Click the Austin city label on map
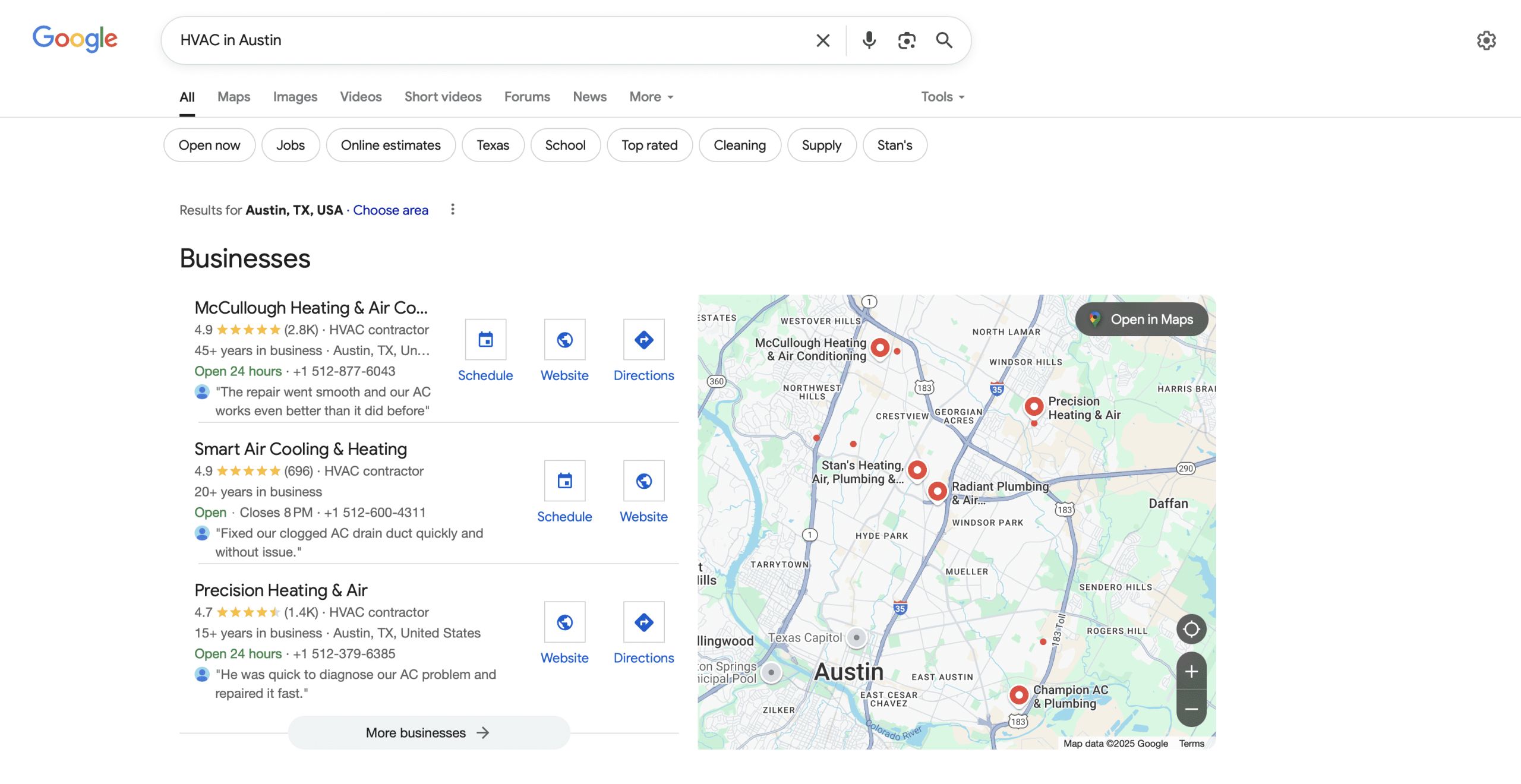Screen dimensions: 1521x784 (848, 672)
